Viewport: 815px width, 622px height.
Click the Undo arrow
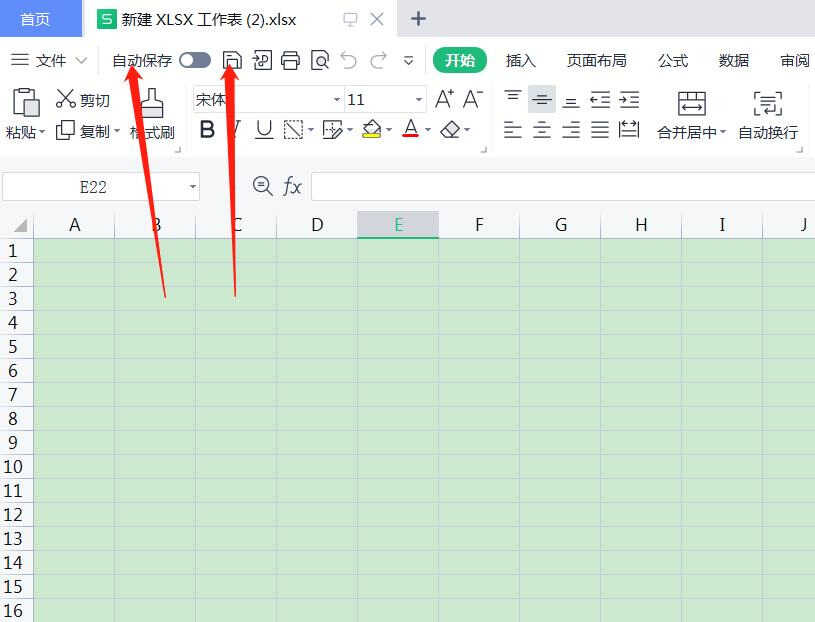coord(349,60)
